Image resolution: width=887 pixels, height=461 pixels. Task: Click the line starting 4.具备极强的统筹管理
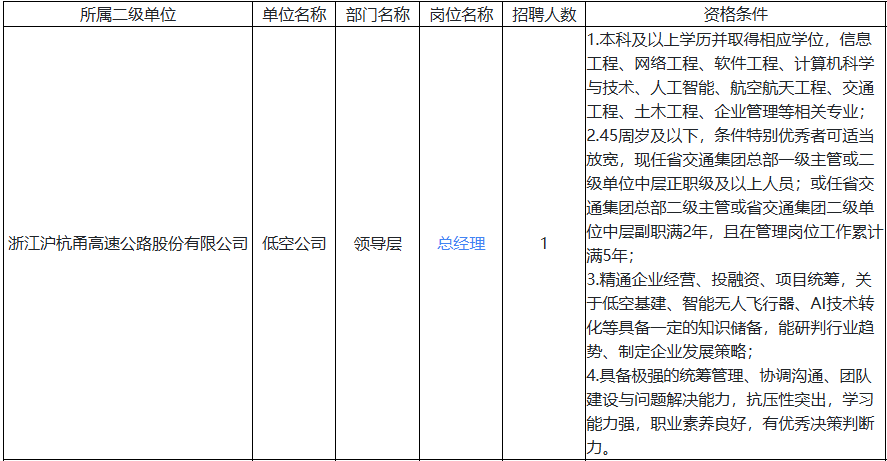(729, 376)
